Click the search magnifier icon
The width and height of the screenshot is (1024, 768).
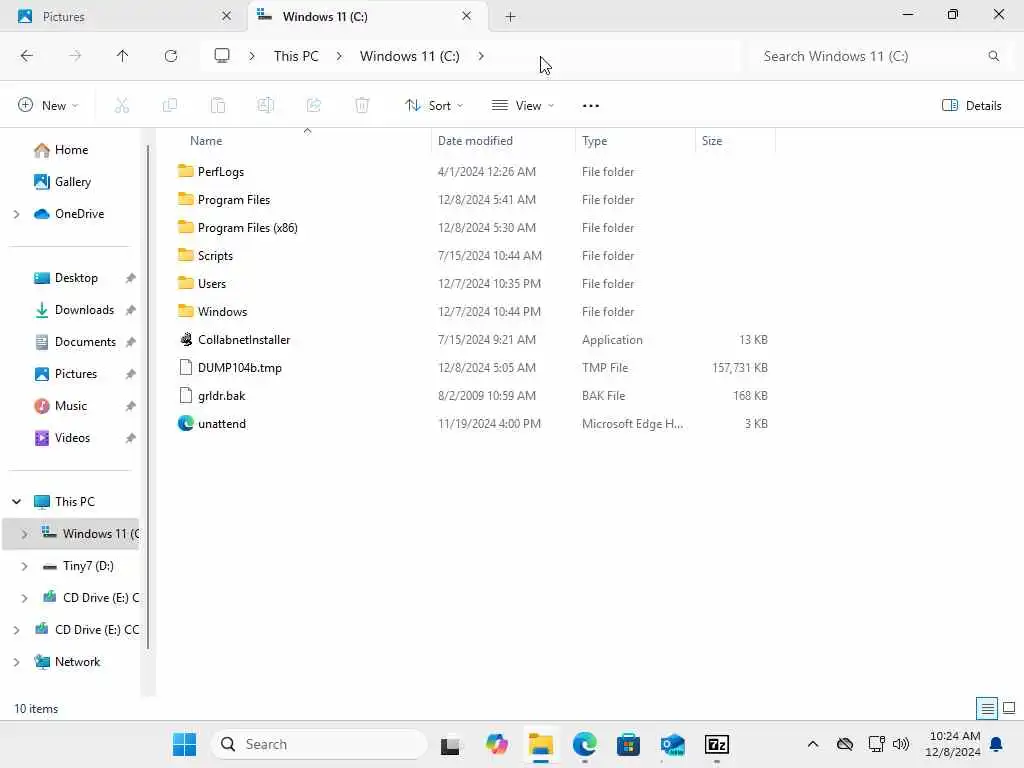point(993,56)
